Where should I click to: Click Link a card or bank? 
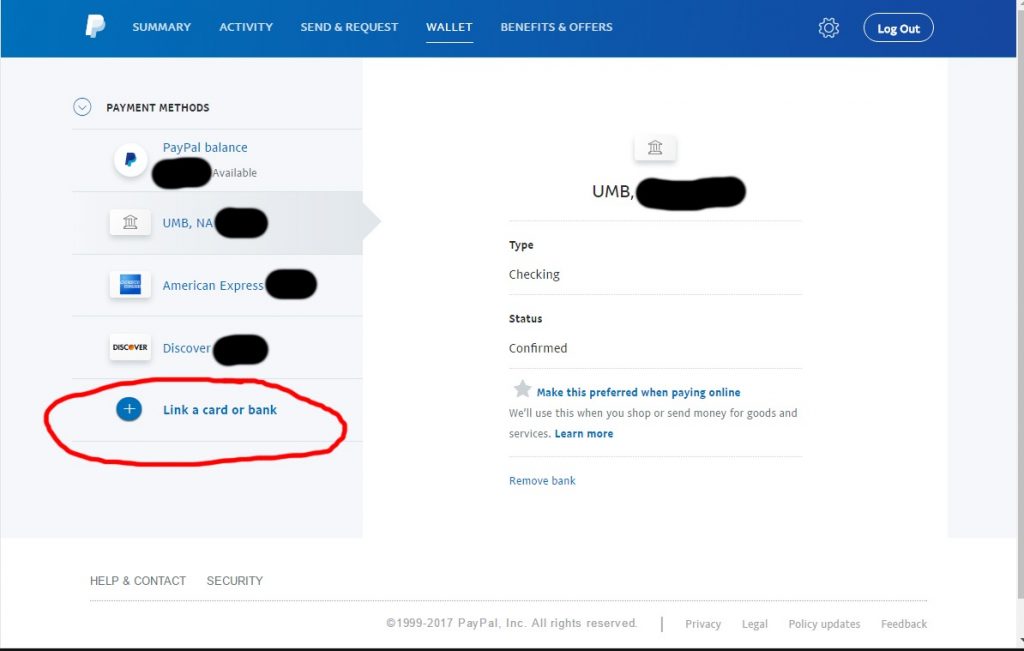219,409
